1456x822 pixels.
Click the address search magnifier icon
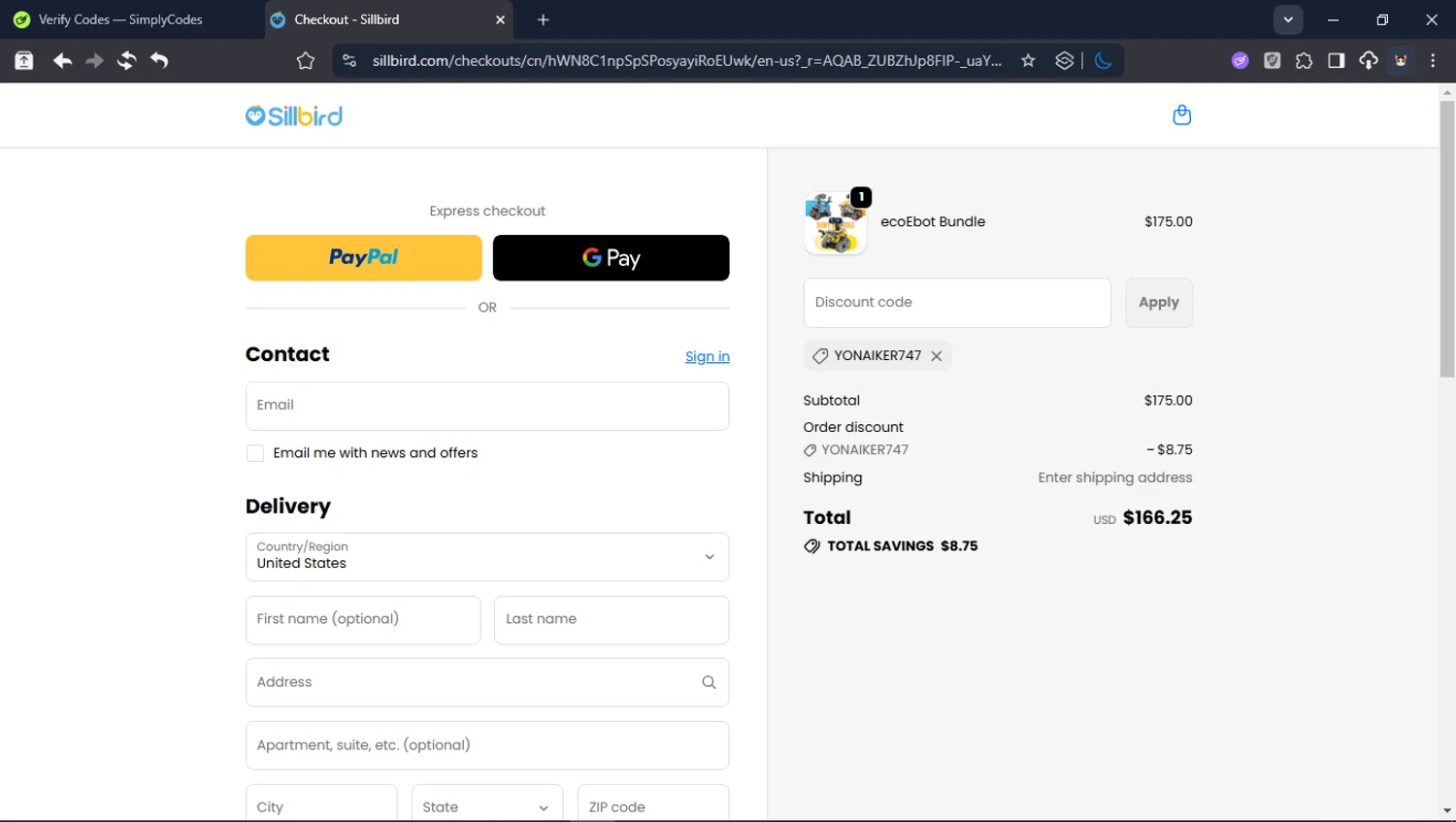tap(709, 682)
